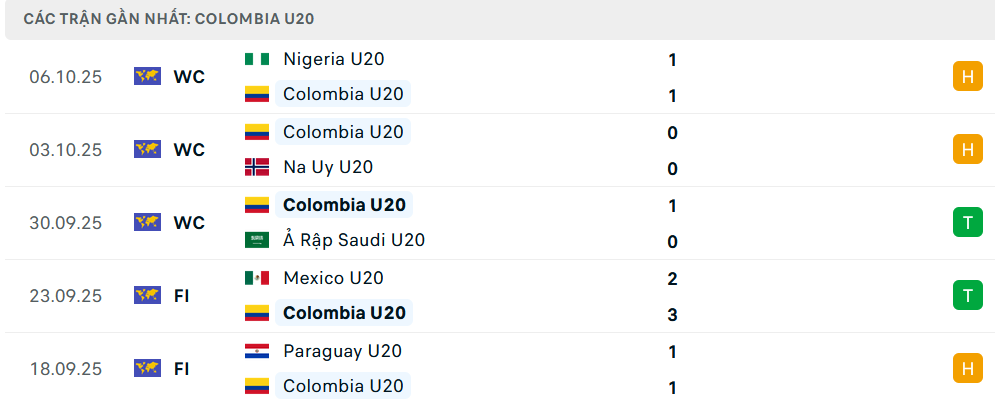Image resolution: width=995 pixels, height=400 pixels.
Task: Click the Paraguay U20 flag icon
Action: (257, 351)
